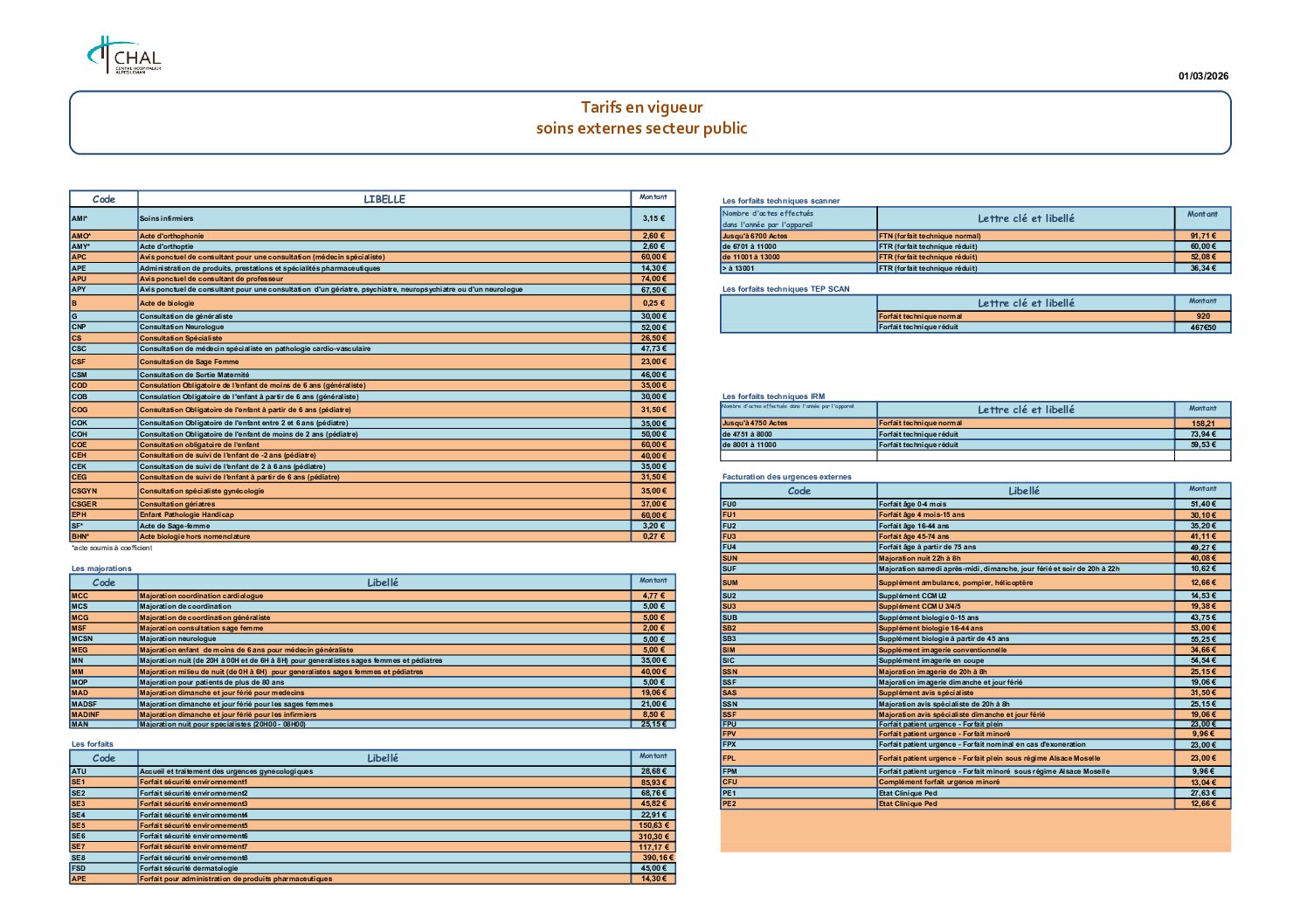
Task: Select the "Jusqu'à 6700 Actes" cell
Action: (x=755, y=236)
